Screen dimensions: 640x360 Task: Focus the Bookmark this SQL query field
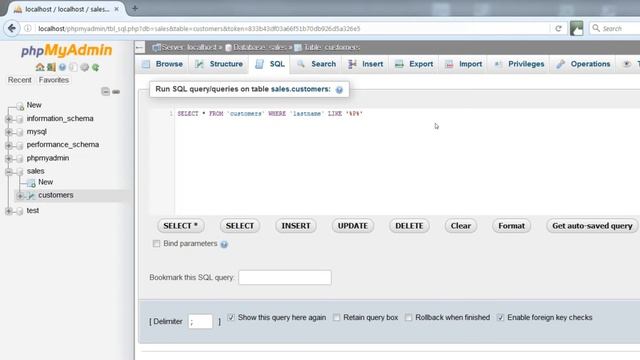285,278
